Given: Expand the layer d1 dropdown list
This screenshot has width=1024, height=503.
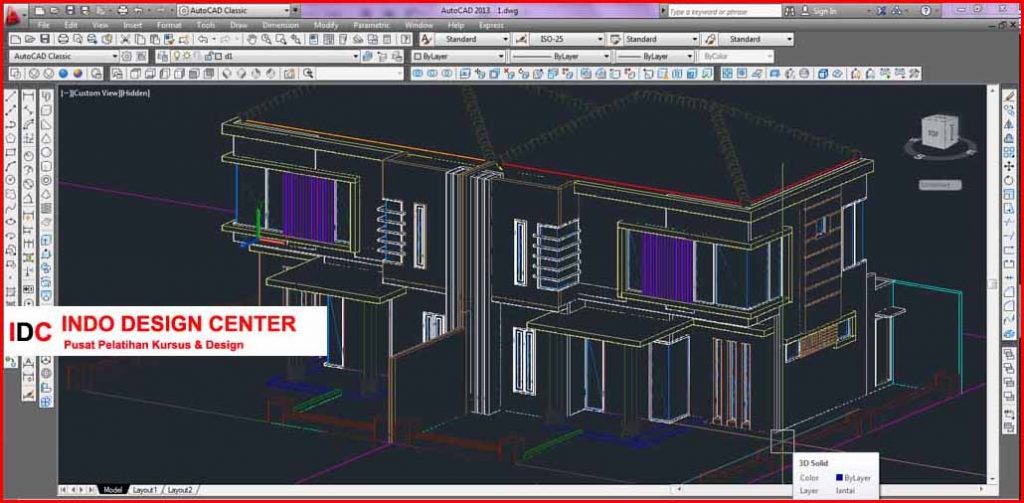Looking at the screenshot, I should 356,57.
